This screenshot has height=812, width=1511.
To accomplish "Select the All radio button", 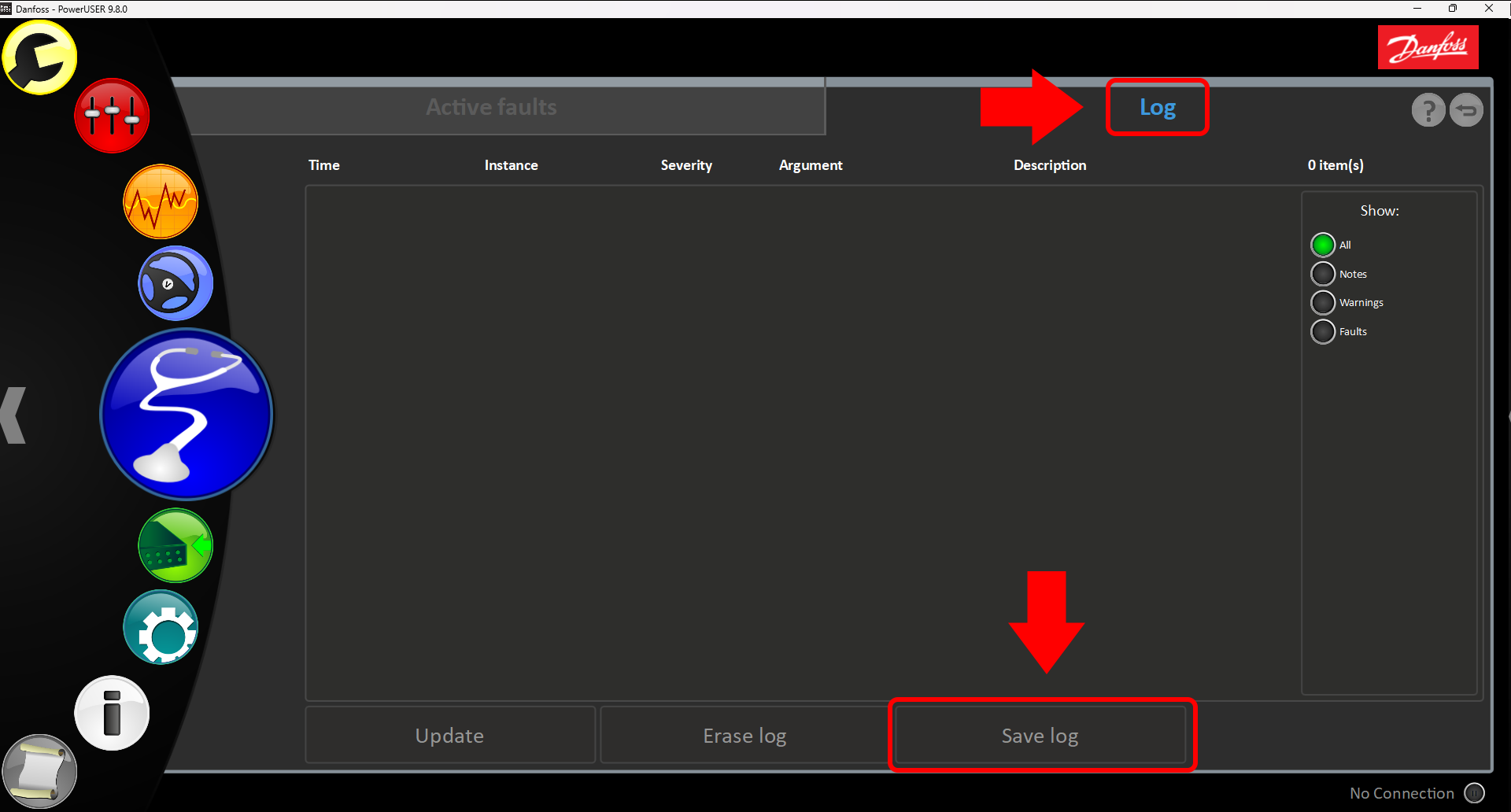I will click(x=1323, y=245).
